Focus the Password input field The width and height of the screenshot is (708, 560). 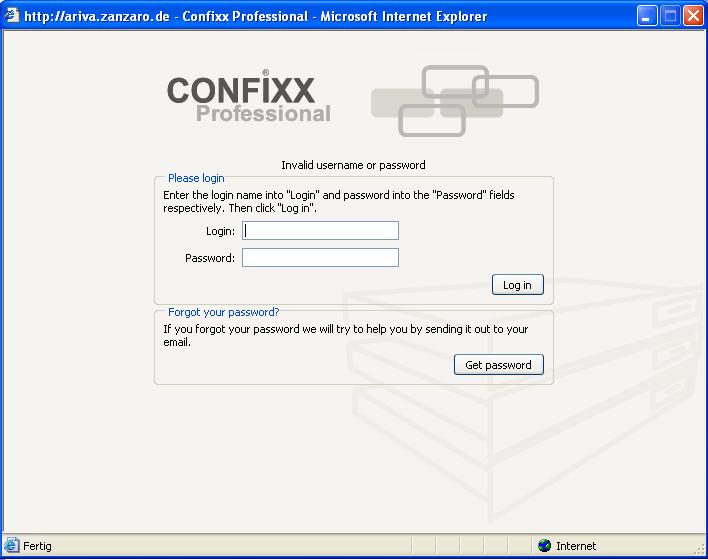pyautogui.click(x=320, y=257)
